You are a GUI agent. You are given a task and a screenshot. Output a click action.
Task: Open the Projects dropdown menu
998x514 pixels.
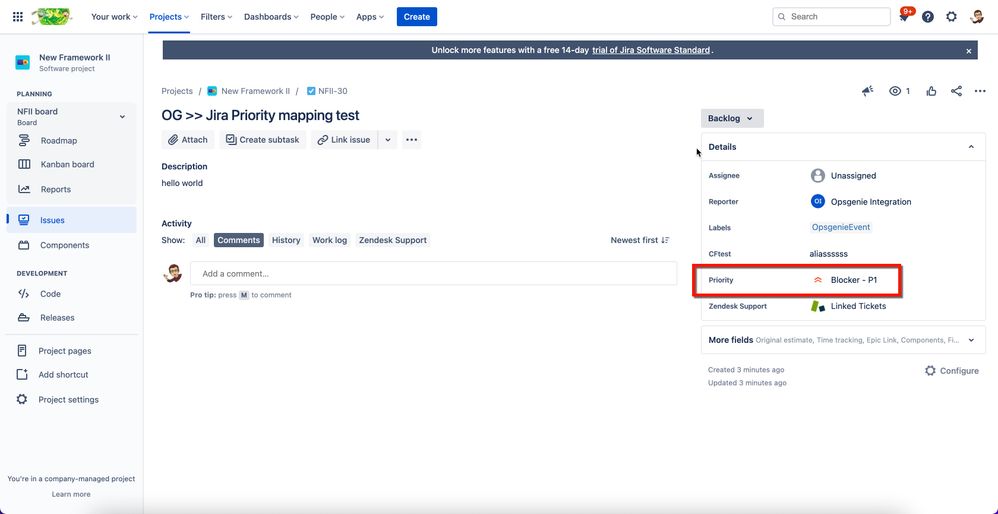tap(169, 17)
